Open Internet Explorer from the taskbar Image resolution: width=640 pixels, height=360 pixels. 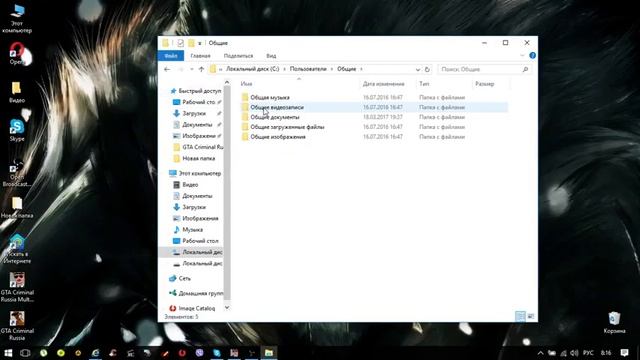coord(95,353)
